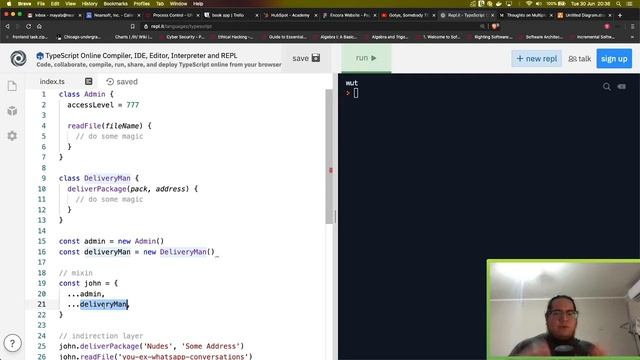Click the console prompt input
The width and height of the screenshot is (640, 360).
point(356,93)
